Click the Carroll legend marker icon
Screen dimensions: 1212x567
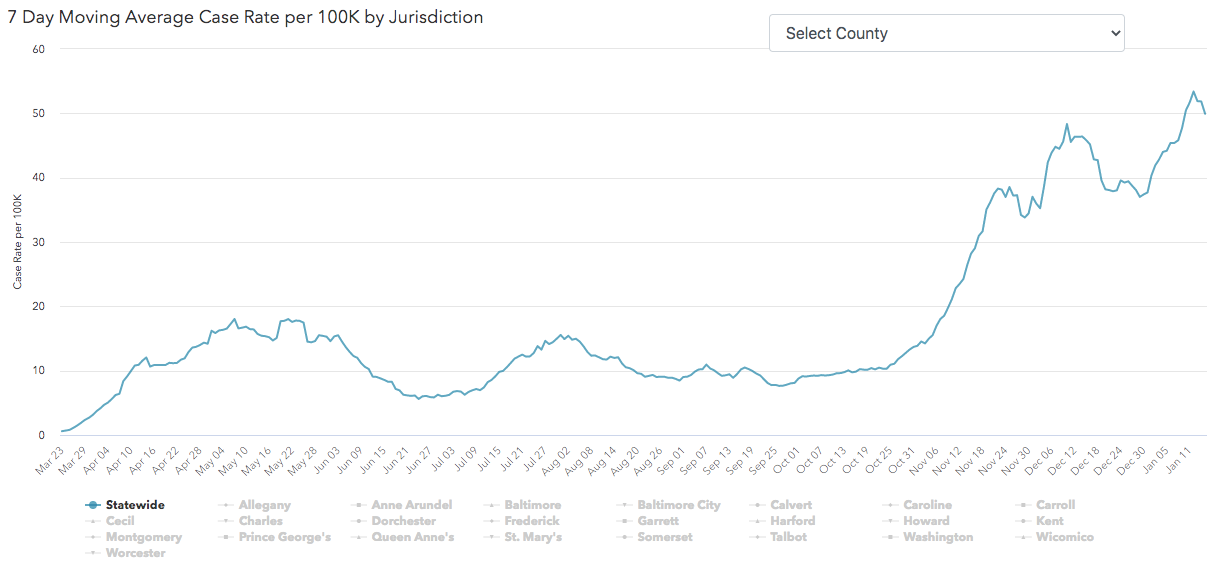pos(1024,505)
